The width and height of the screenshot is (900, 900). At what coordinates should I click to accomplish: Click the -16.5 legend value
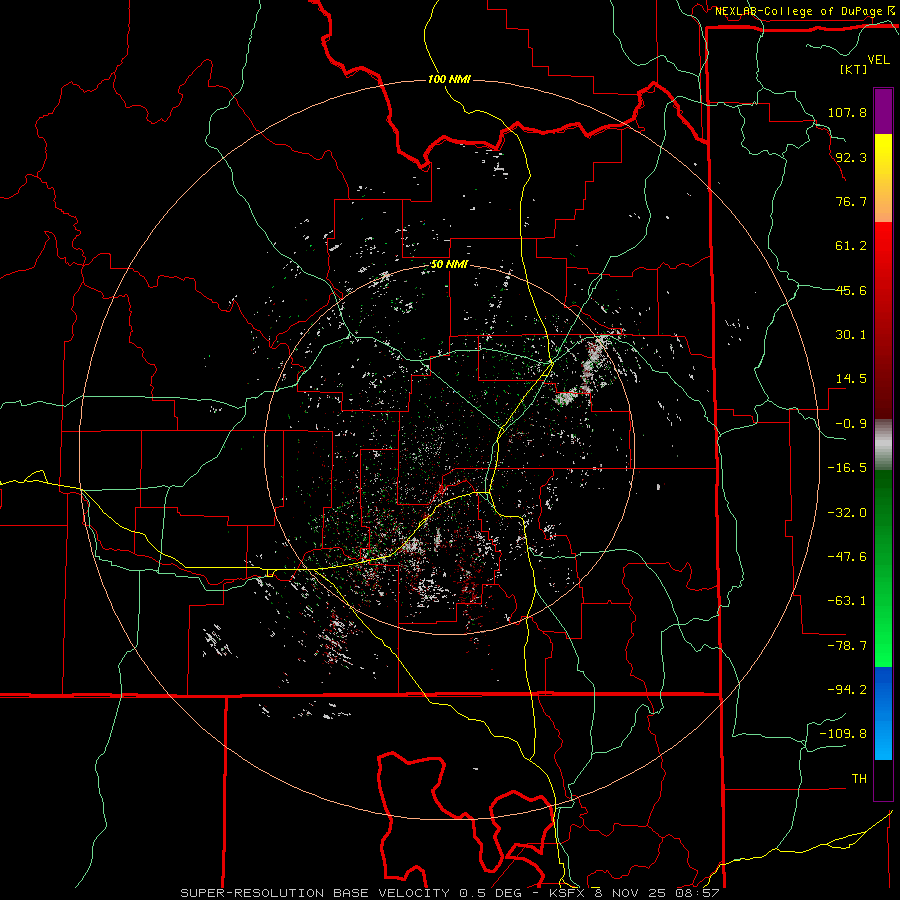click(x=847, y=468)
